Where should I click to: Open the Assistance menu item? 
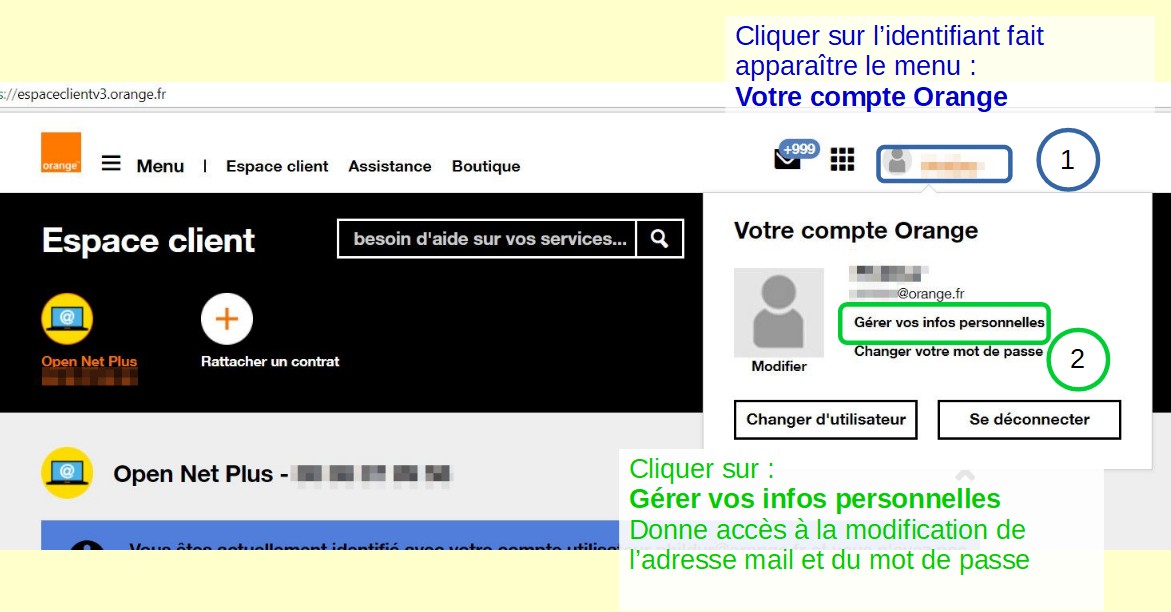click(x=390, y=166)
